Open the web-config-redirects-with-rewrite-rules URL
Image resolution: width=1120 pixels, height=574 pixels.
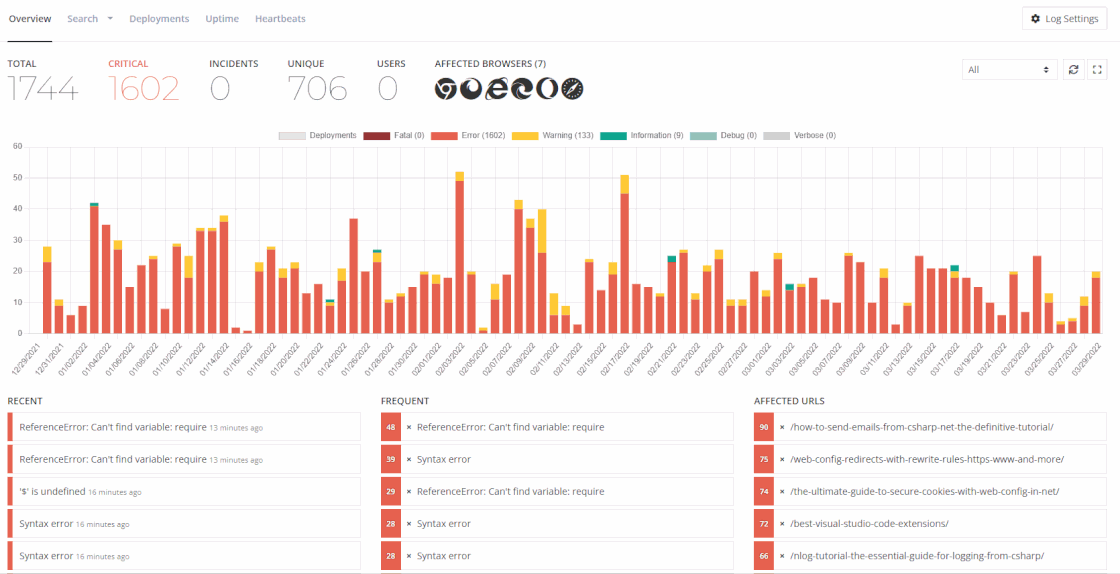927,459
